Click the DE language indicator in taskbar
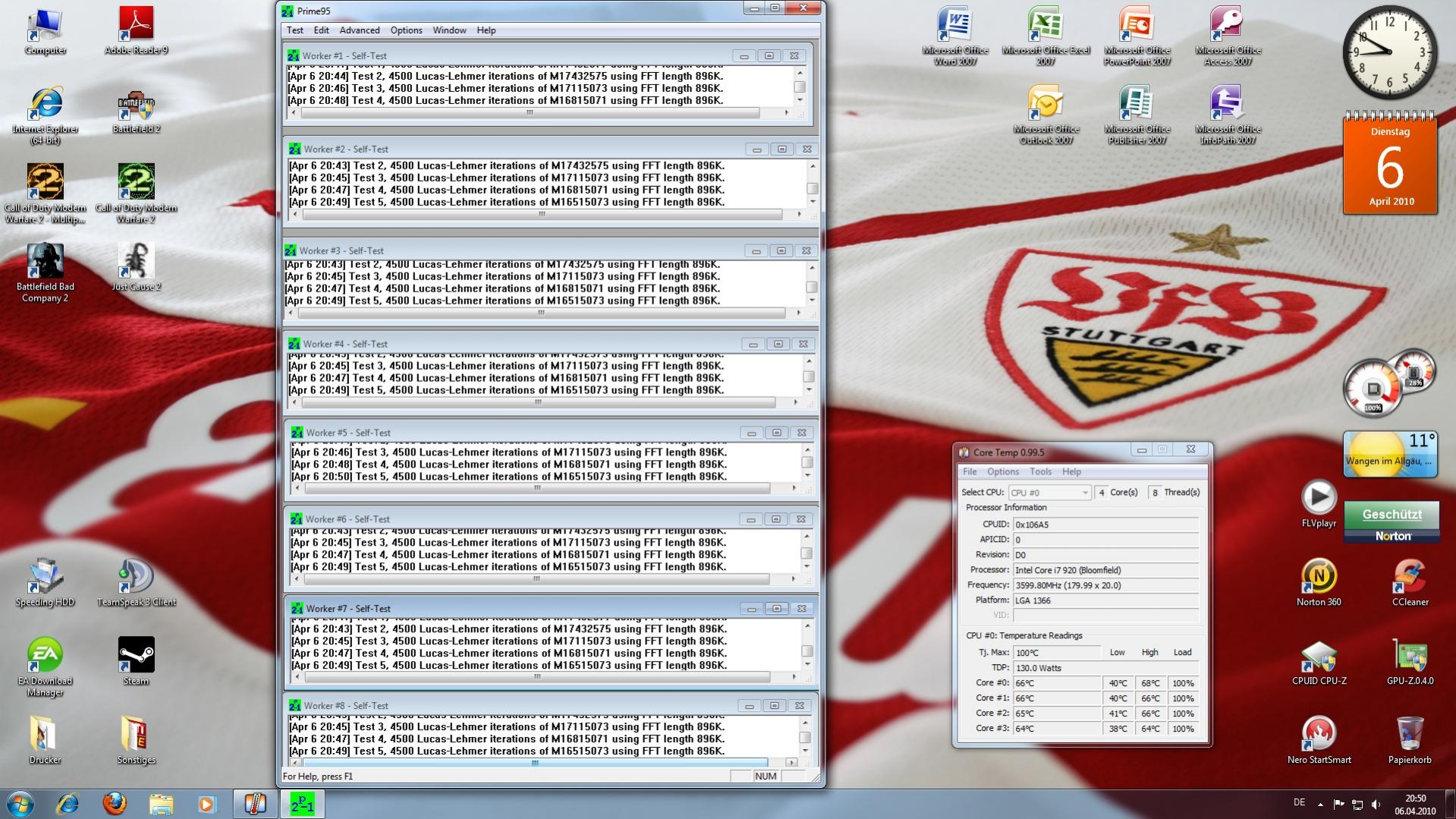Viewport: 1456px width, 819px height. [x=1300, y=802]
